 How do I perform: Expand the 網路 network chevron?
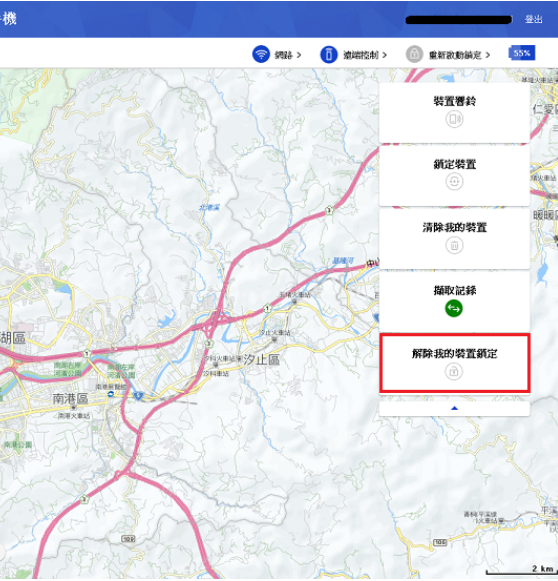pyautogui.click(x=299, y=55)
